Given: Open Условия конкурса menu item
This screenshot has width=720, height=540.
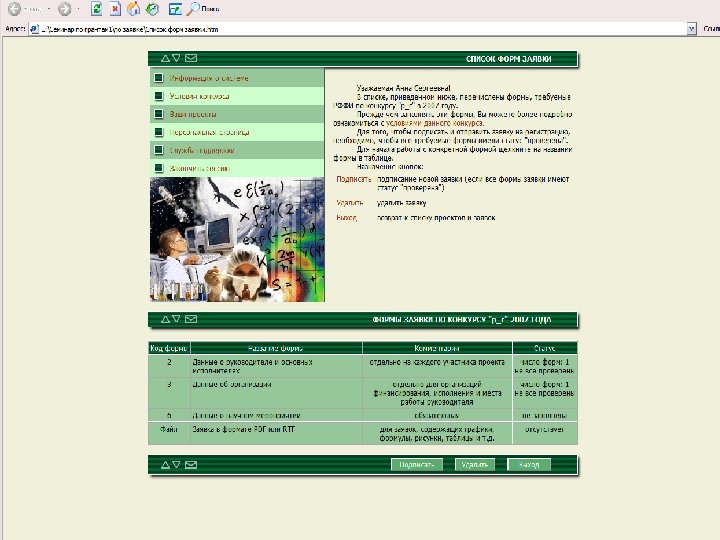Looking at the screenshot, I should point(237,96).
